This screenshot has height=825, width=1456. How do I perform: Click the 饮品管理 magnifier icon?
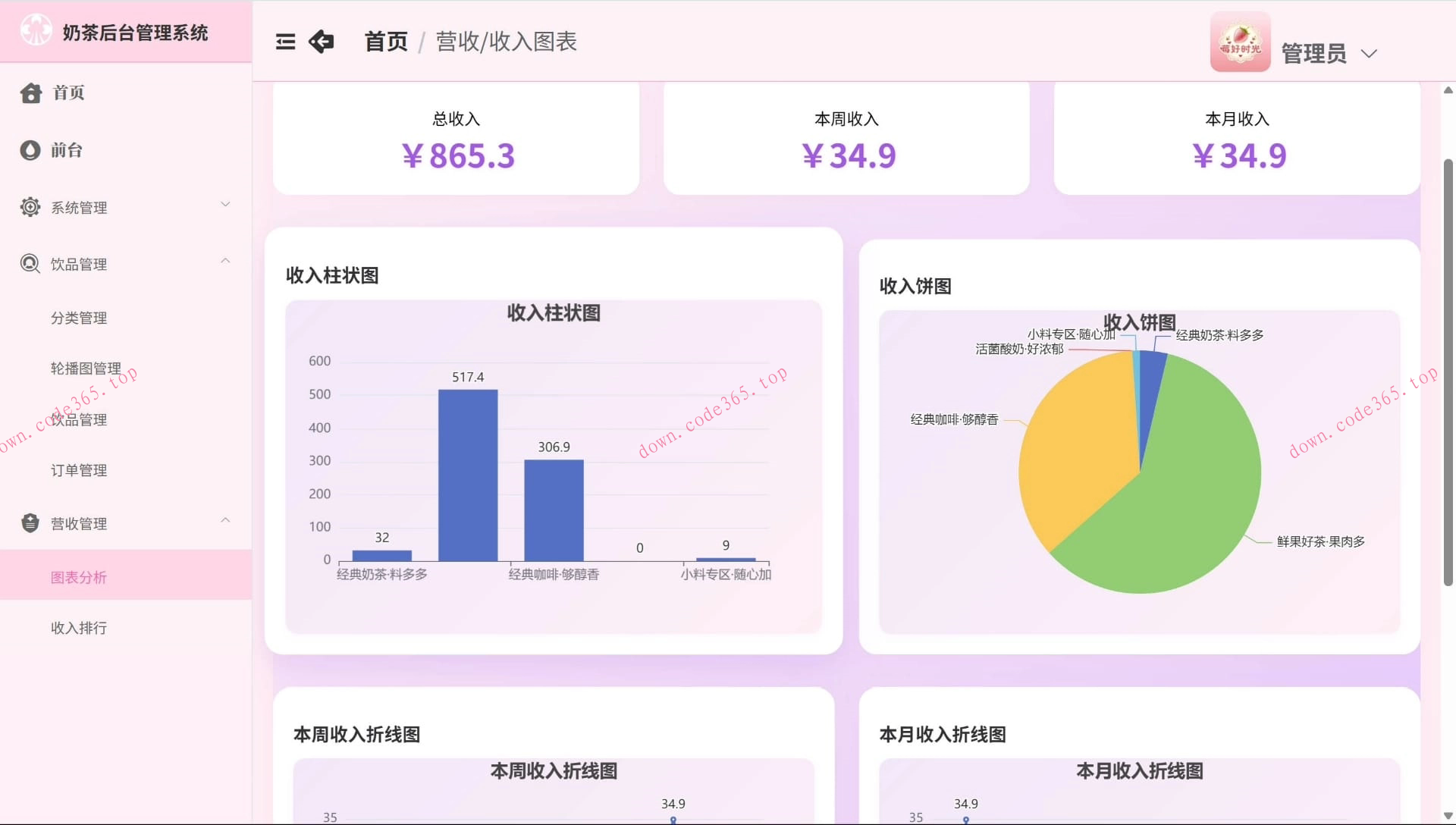30,264
